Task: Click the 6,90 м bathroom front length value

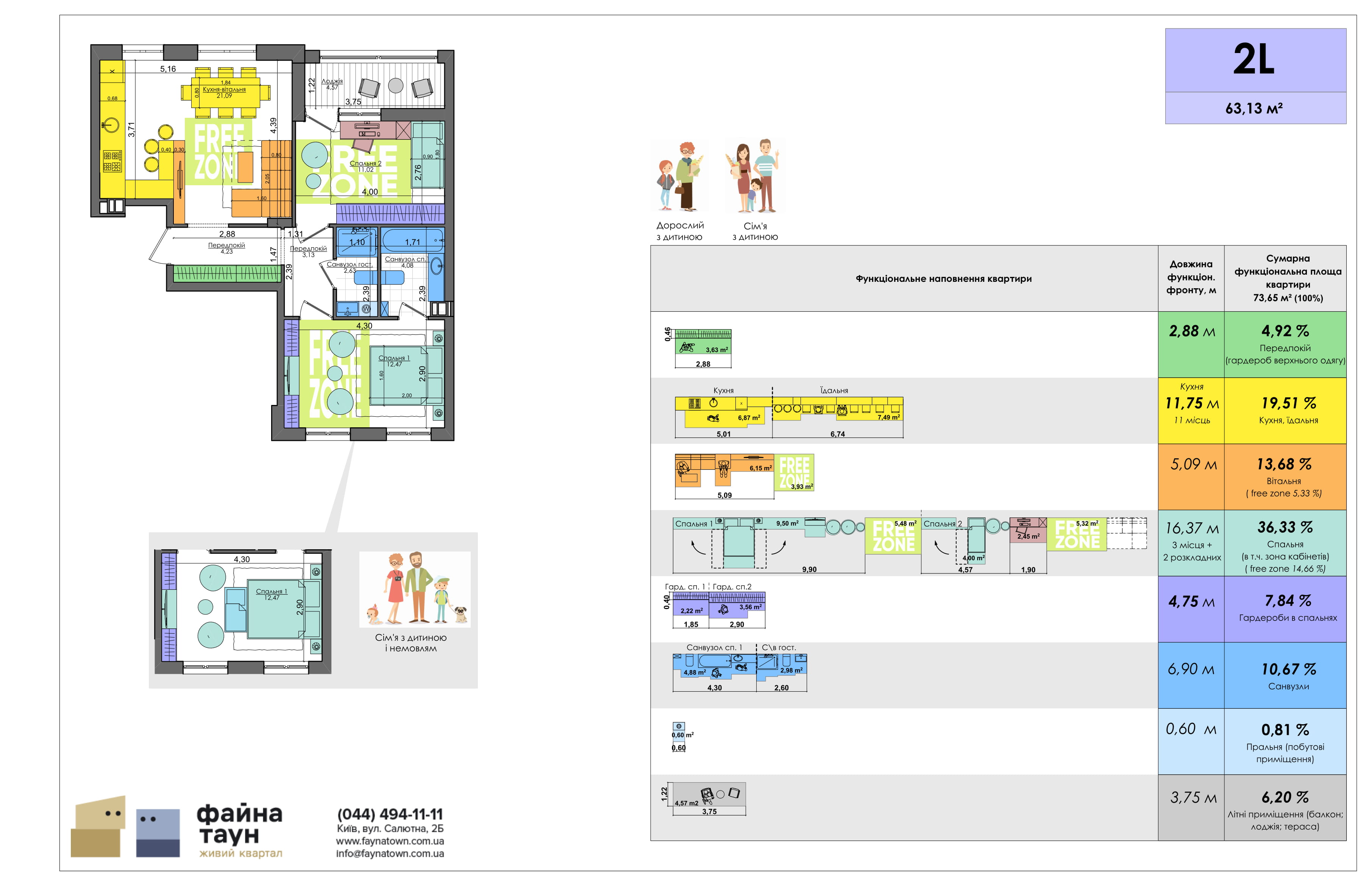Action: (x=1191, y=669)
